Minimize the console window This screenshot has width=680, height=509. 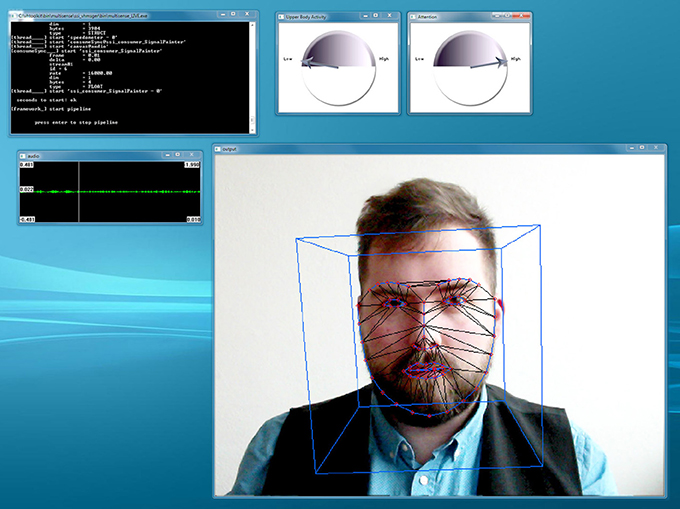click(223, 14)
